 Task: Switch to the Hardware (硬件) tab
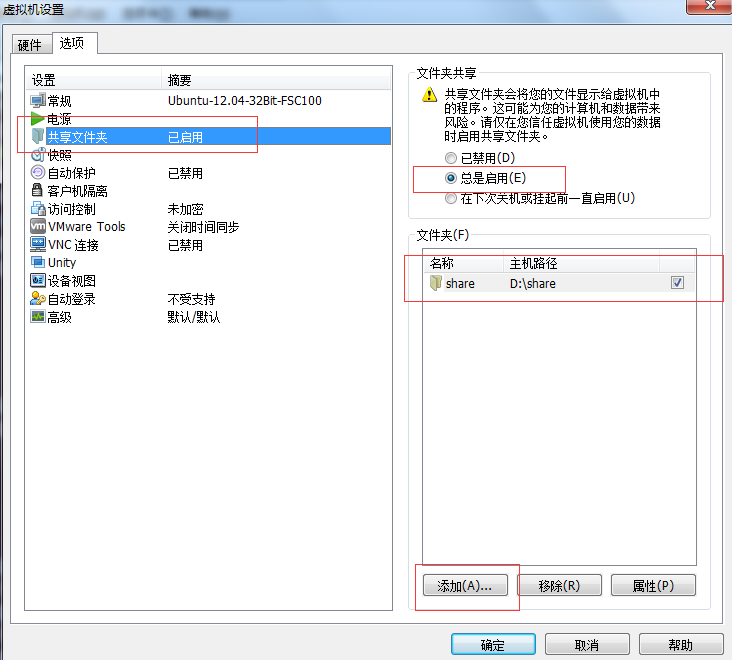pyautogui.click(x=30, y=45)
